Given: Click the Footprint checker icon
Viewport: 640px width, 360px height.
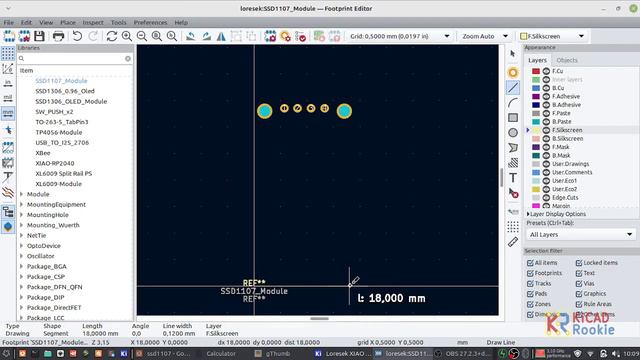Looking at the screenshot, I should coord(300,36).
